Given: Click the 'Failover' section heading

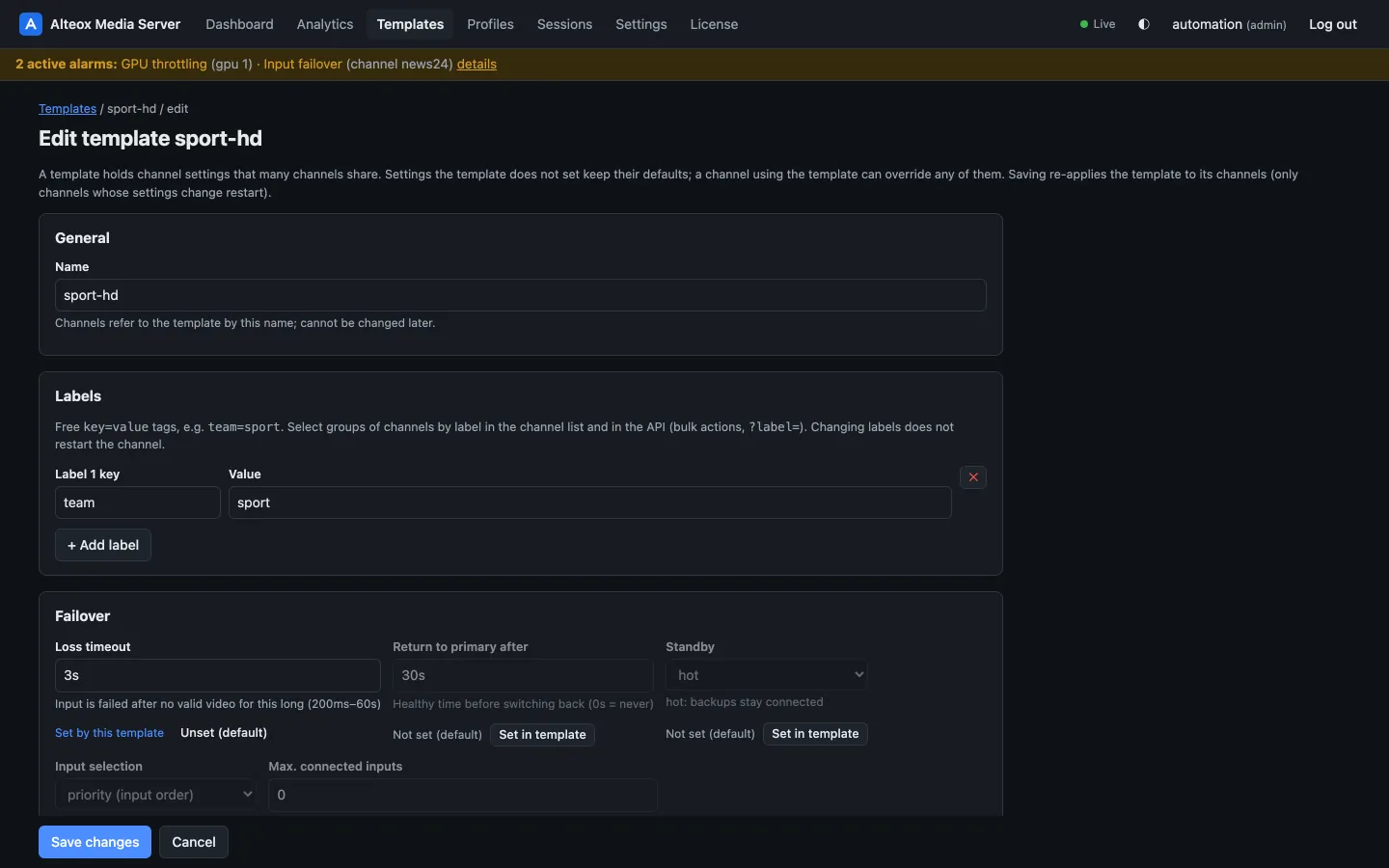Looking at the screenshot, I should tap(83, 616).
